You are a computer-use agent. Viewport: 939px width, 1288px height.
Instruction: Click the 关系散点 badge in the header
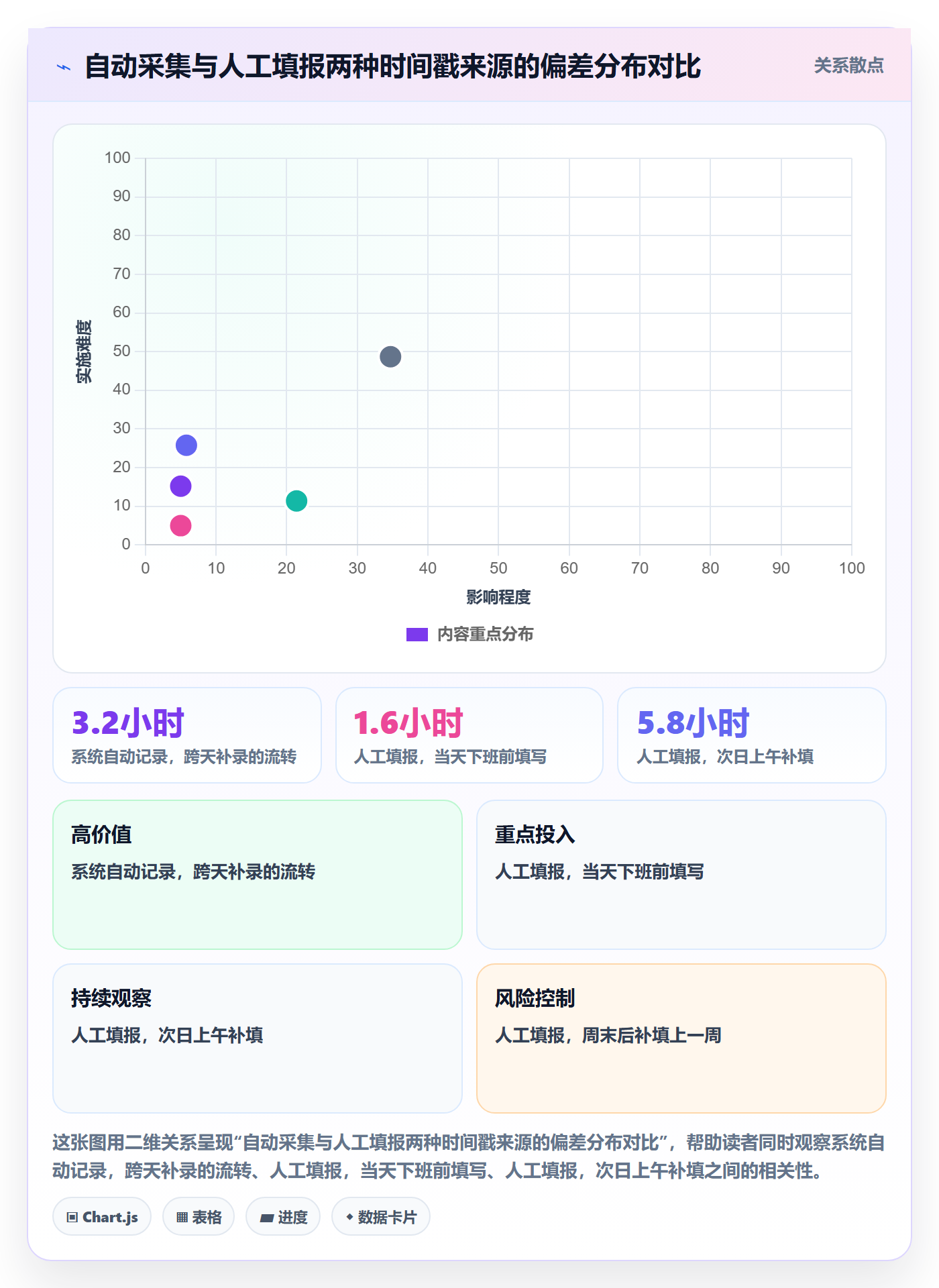click(x=848, y=66)
